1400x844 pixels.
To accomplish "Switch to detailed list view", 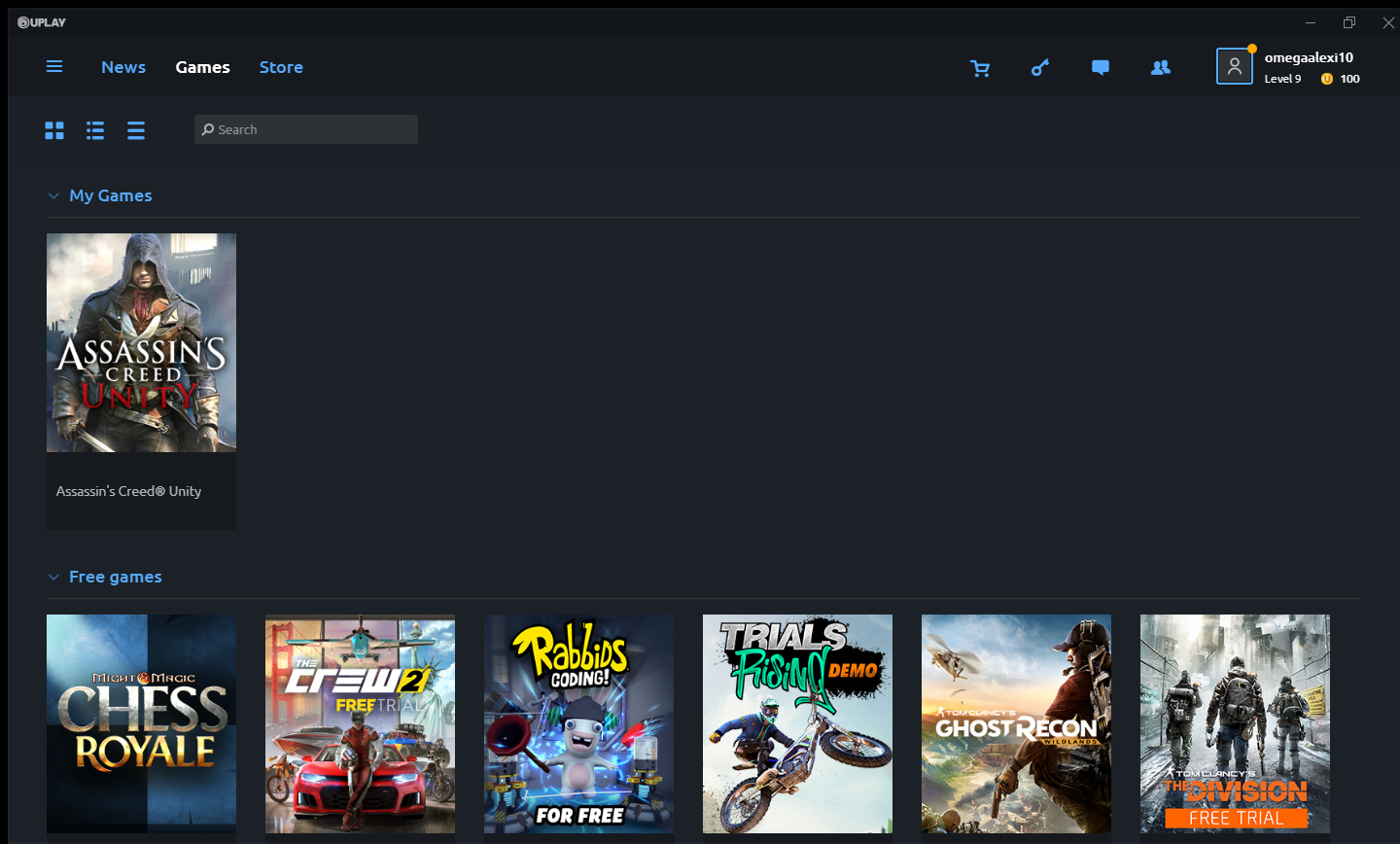I will click(95, 130).
